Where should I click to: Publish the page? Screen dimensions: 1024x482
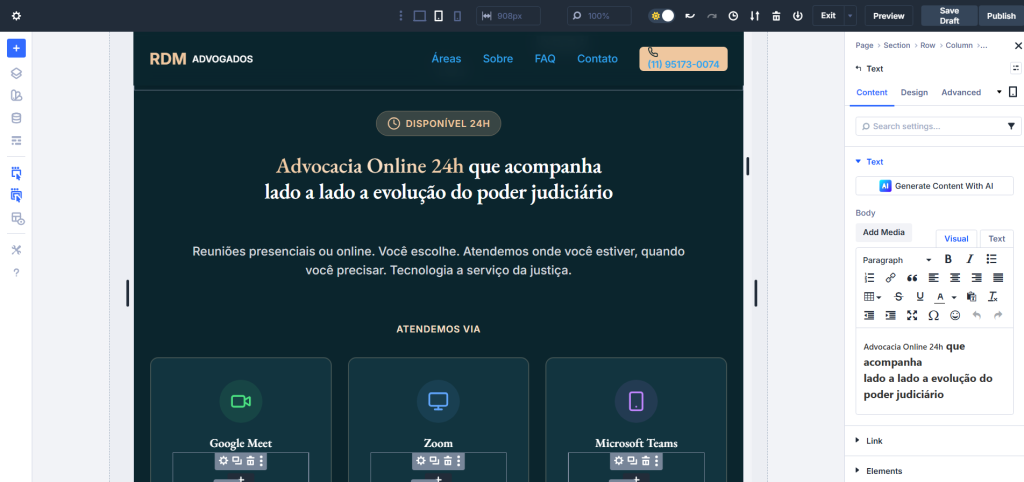coord(1001,16)
